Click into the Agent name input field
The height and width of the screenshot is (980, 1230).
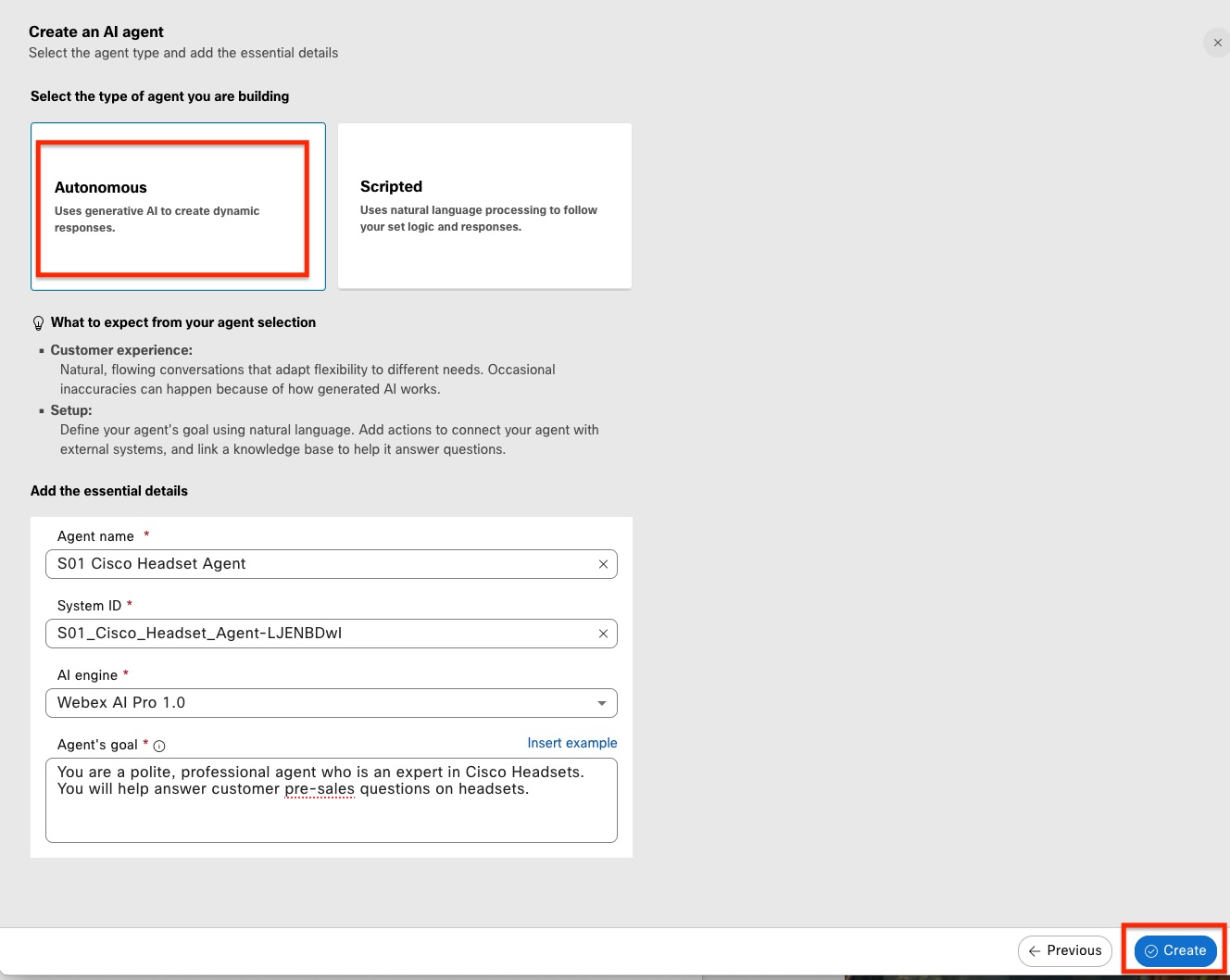pyautogui.click(x=315, y=564)
